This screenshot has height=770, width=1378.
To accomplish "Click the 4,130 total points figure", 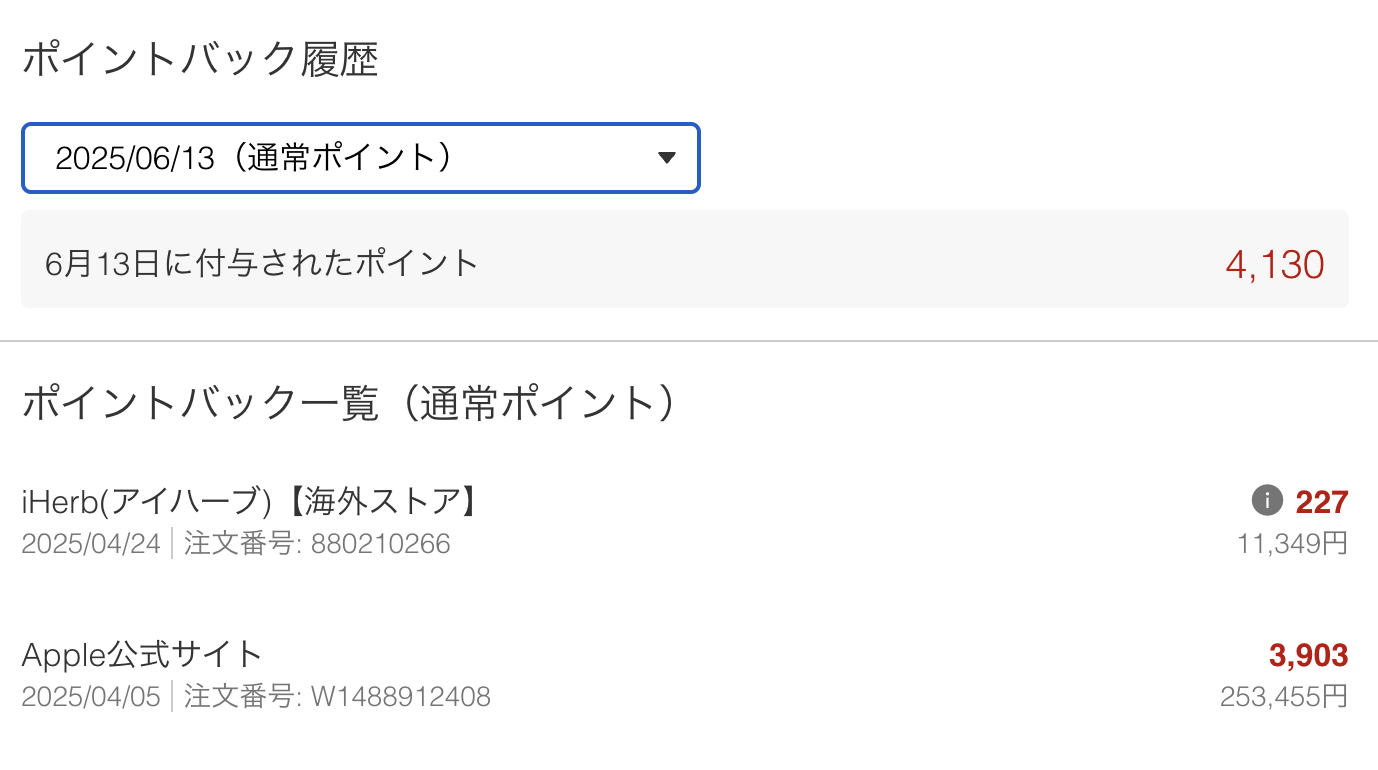I will [1274, 265].
